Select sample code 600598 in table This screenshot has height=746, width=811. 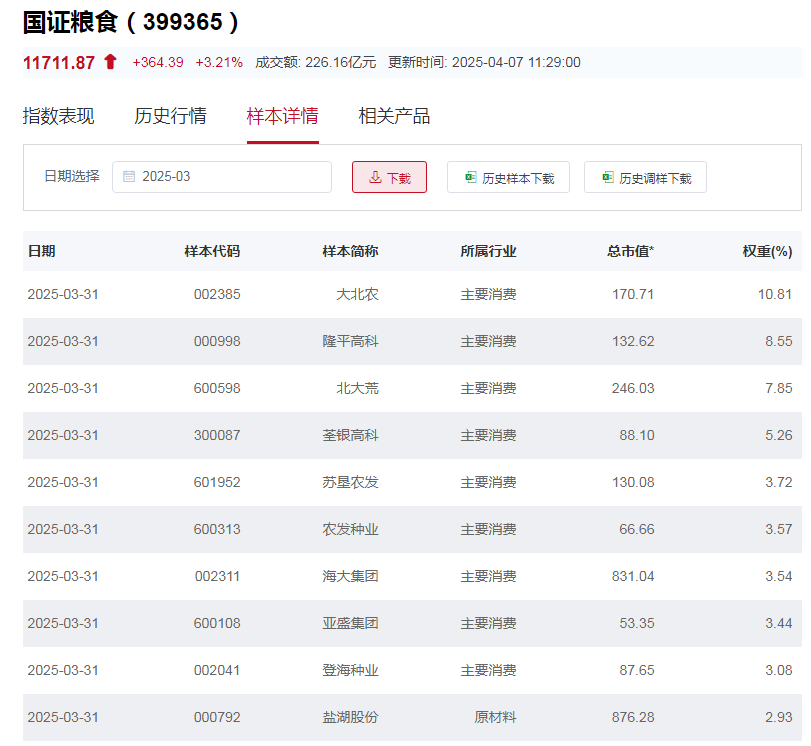pyautogui.click(x=217, y=389)
